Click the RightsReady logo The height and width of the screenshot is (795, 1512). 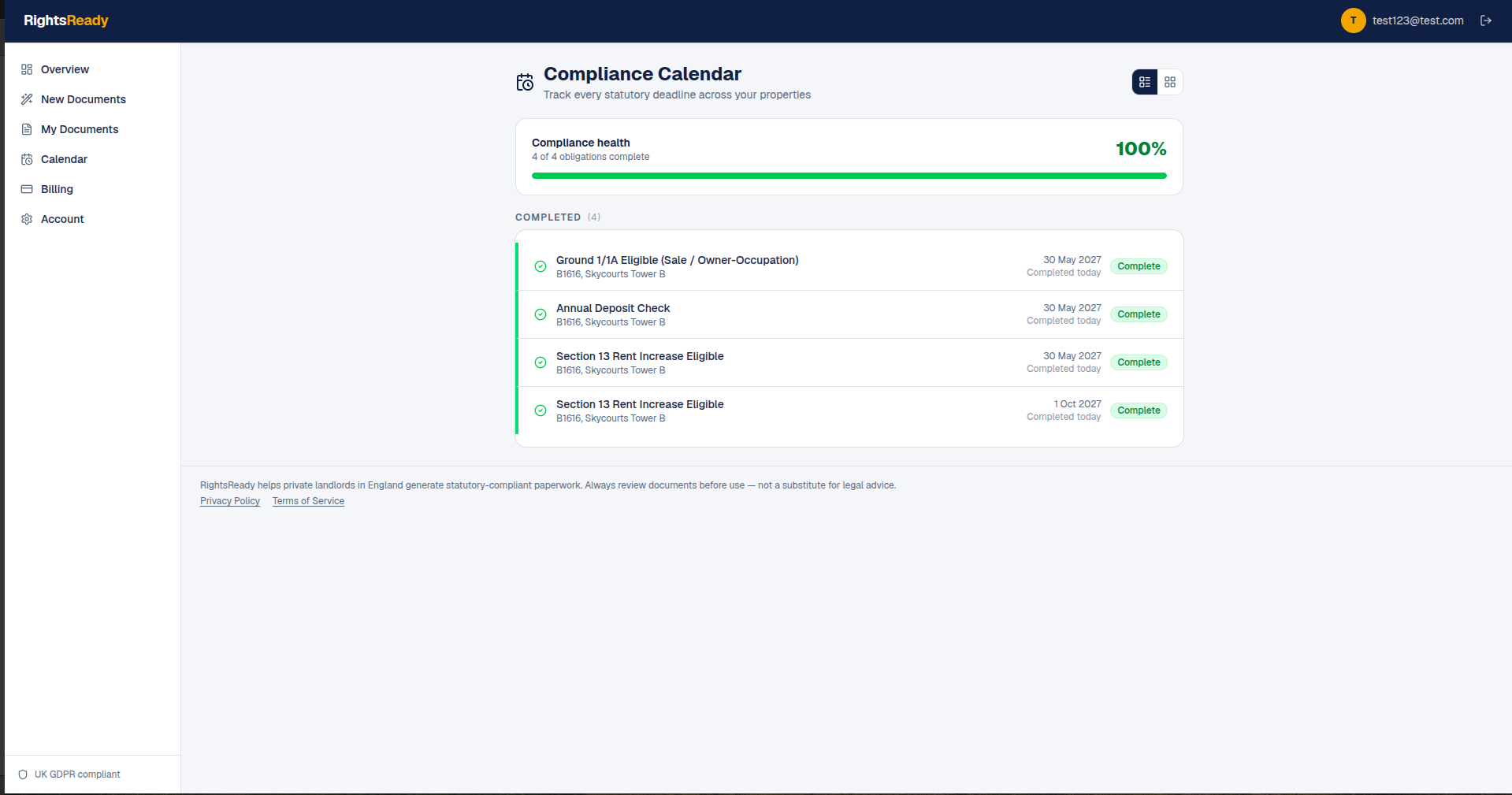[x=66, y=20]
